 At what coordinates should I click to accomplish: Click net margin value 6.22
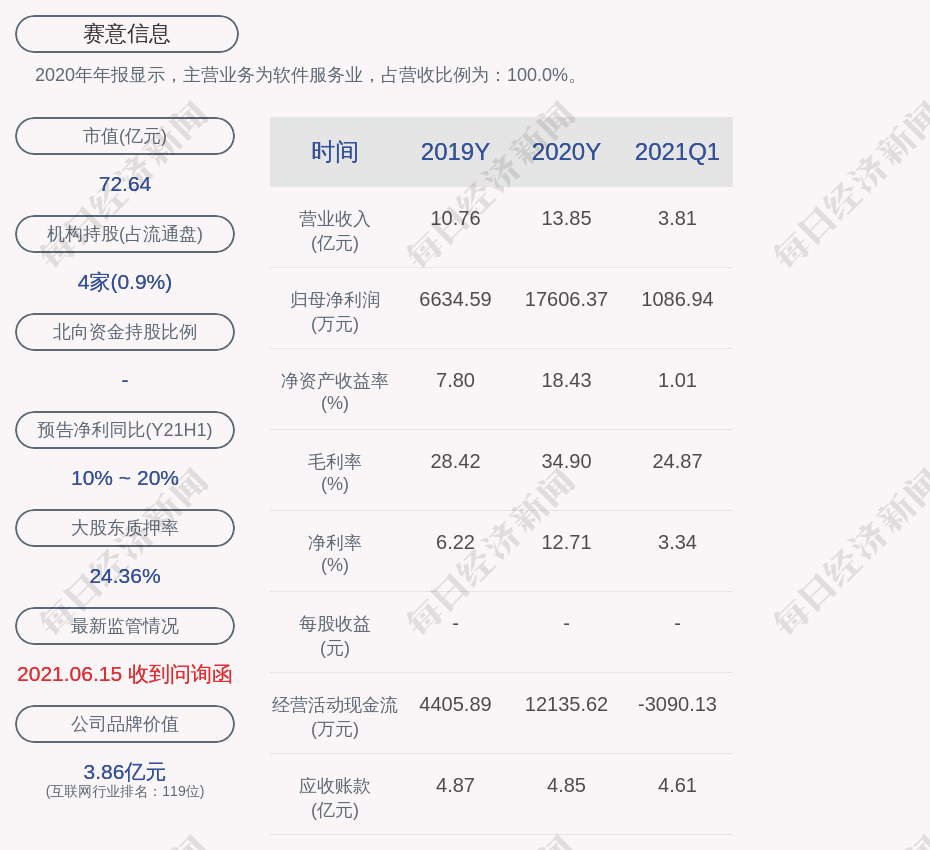click(455, 542)
